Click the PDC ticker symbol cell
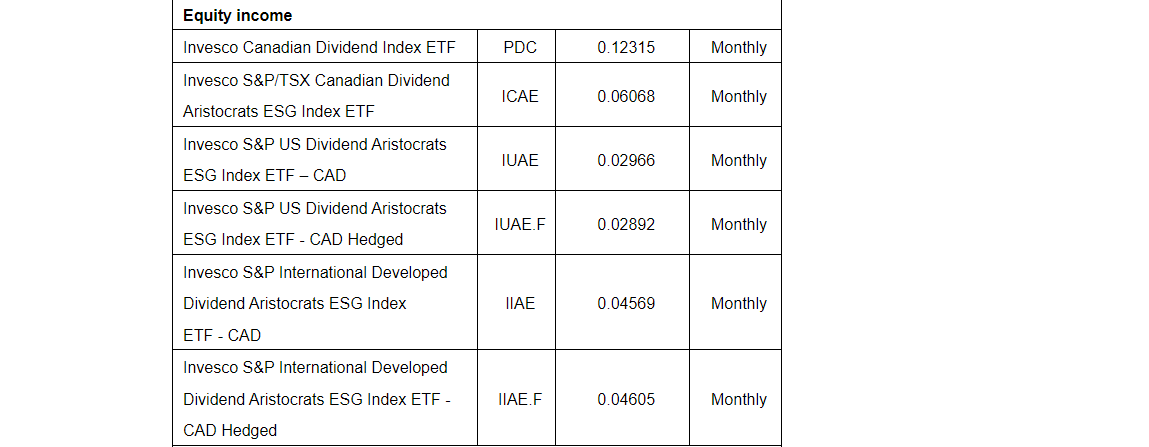The image size is (1149, 447). 522,47
